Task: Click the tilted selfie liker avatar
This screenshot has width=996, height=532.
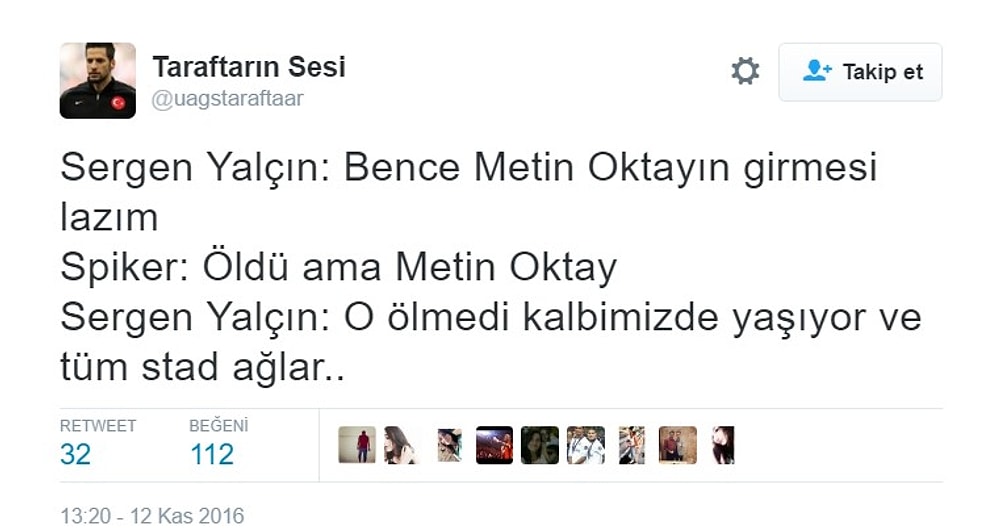Action: [x=450, y=445]
